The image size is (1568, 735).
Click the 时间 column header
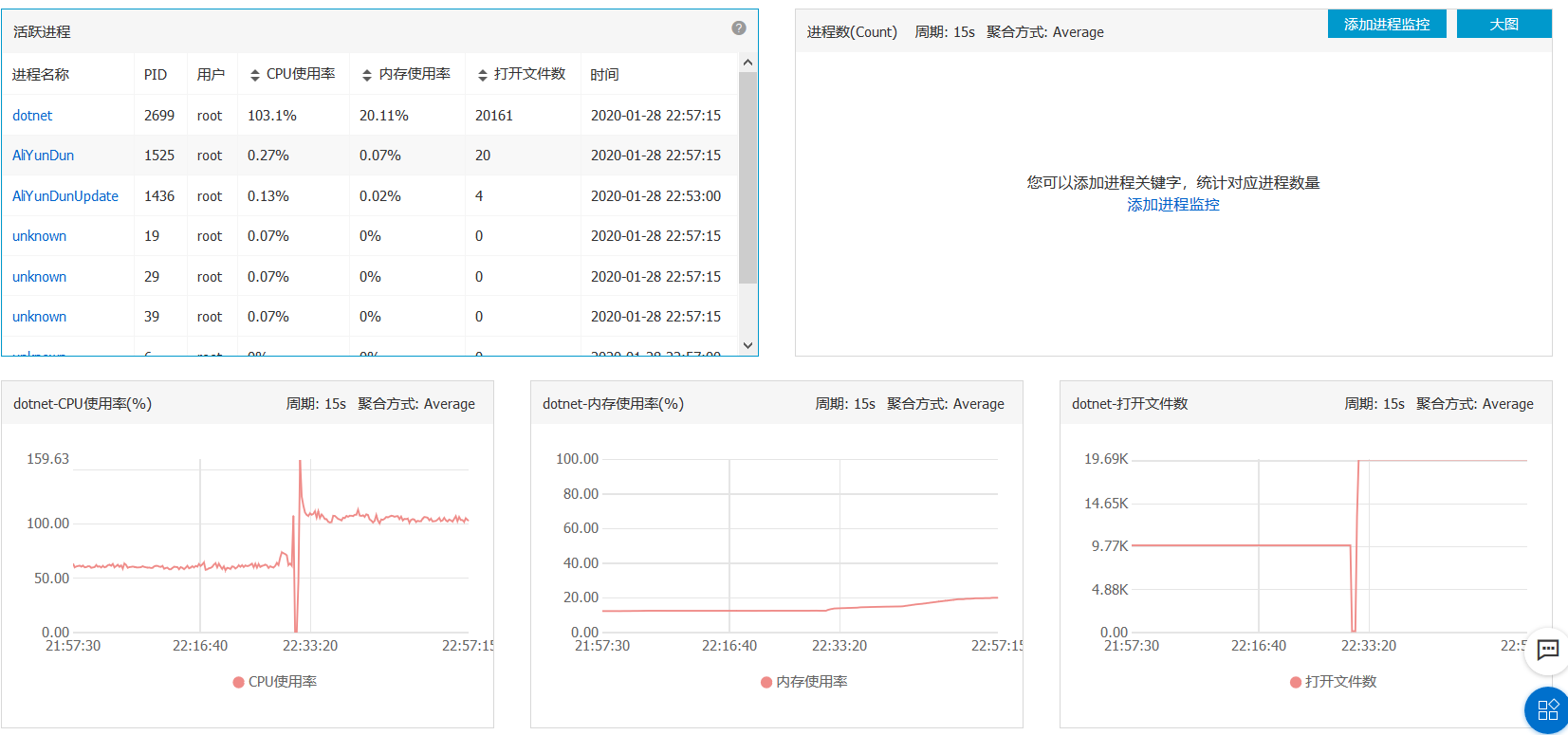[604, 75]
